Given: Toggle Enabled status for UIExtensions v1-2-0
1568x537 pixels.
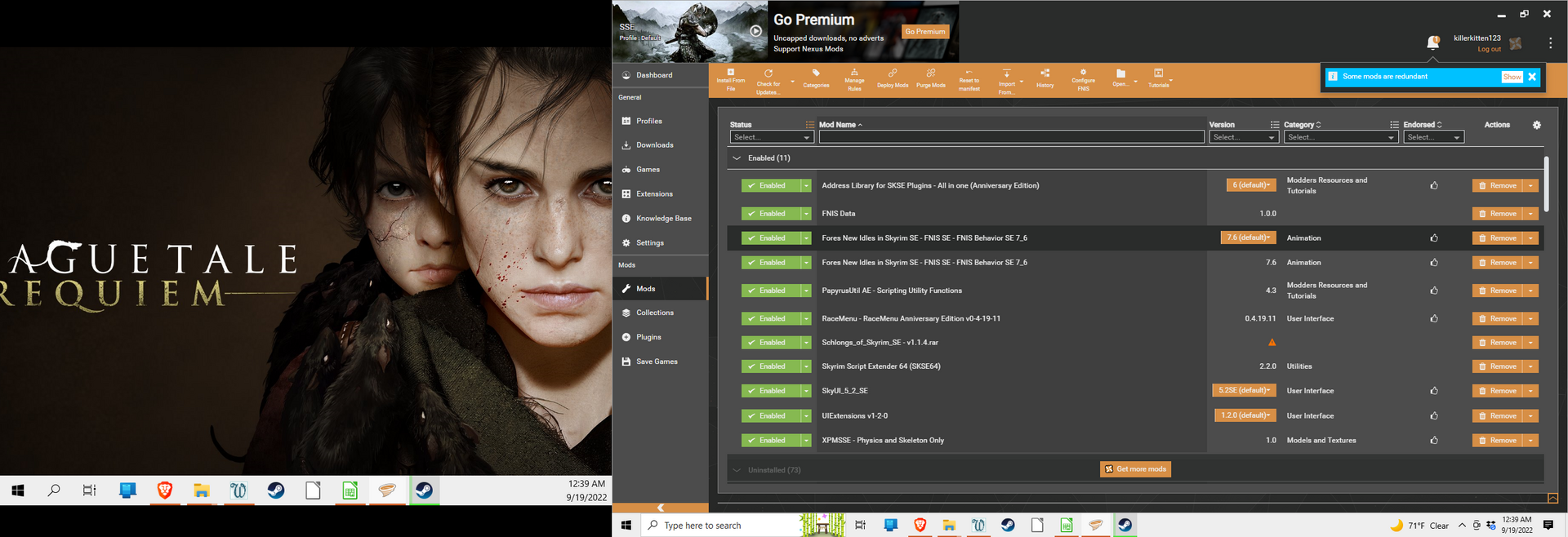Looking at the screenshot, I should (771, 416).
